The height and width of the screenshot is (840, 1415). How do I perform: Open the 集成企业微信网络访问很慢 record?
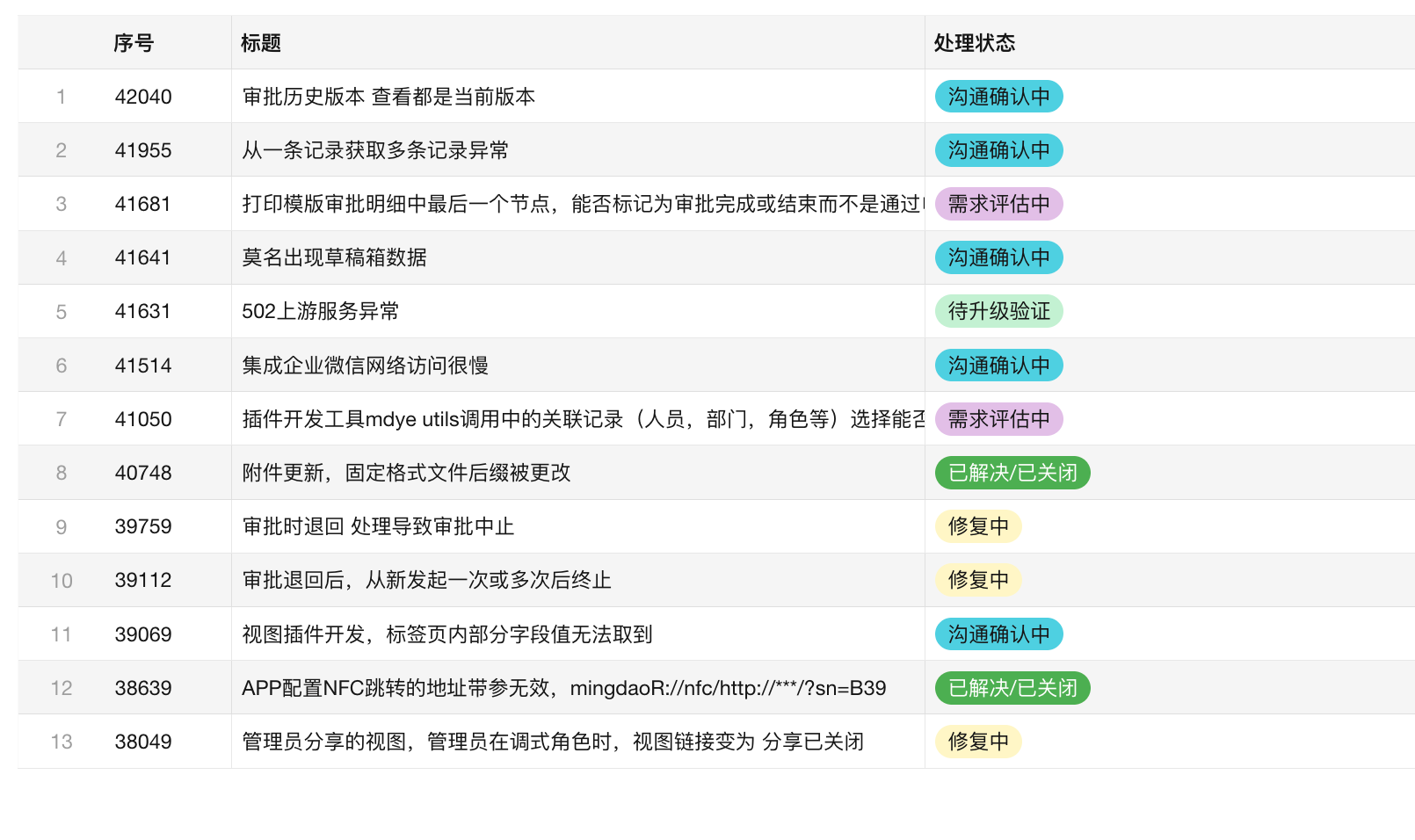coord(366,366)
